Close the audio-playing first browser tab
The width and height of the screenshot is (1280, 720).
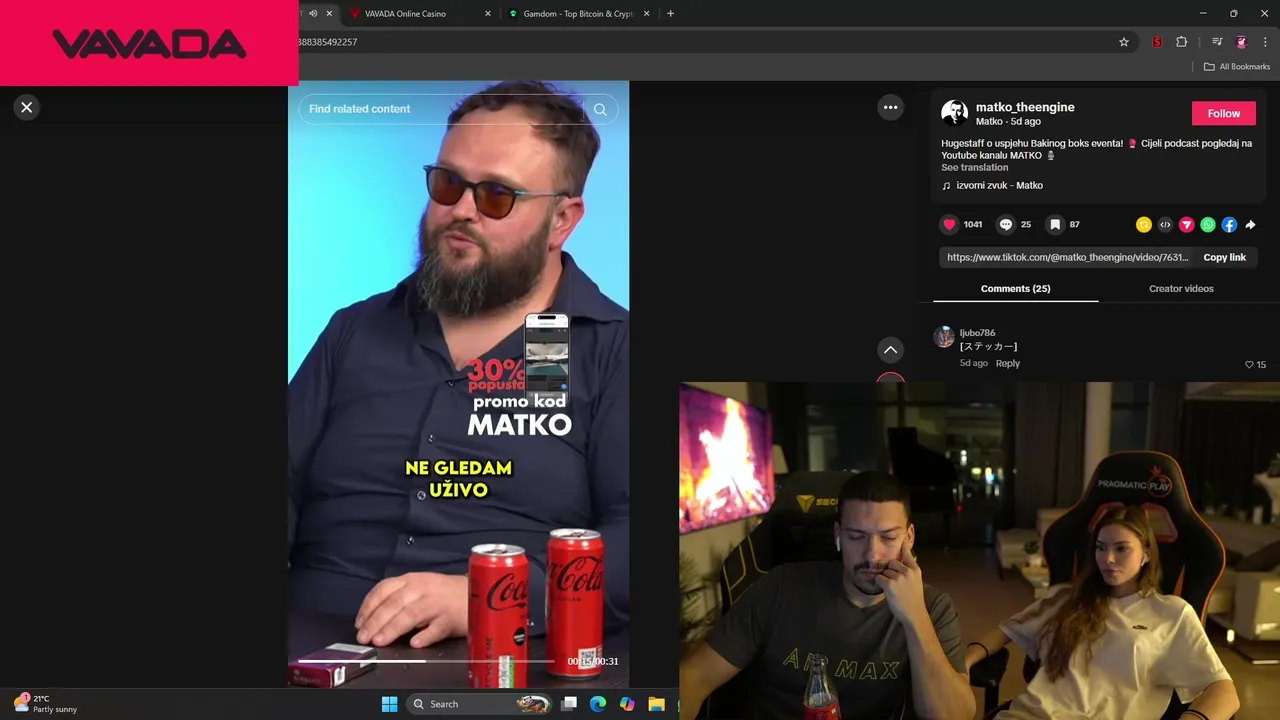point(329,14)
